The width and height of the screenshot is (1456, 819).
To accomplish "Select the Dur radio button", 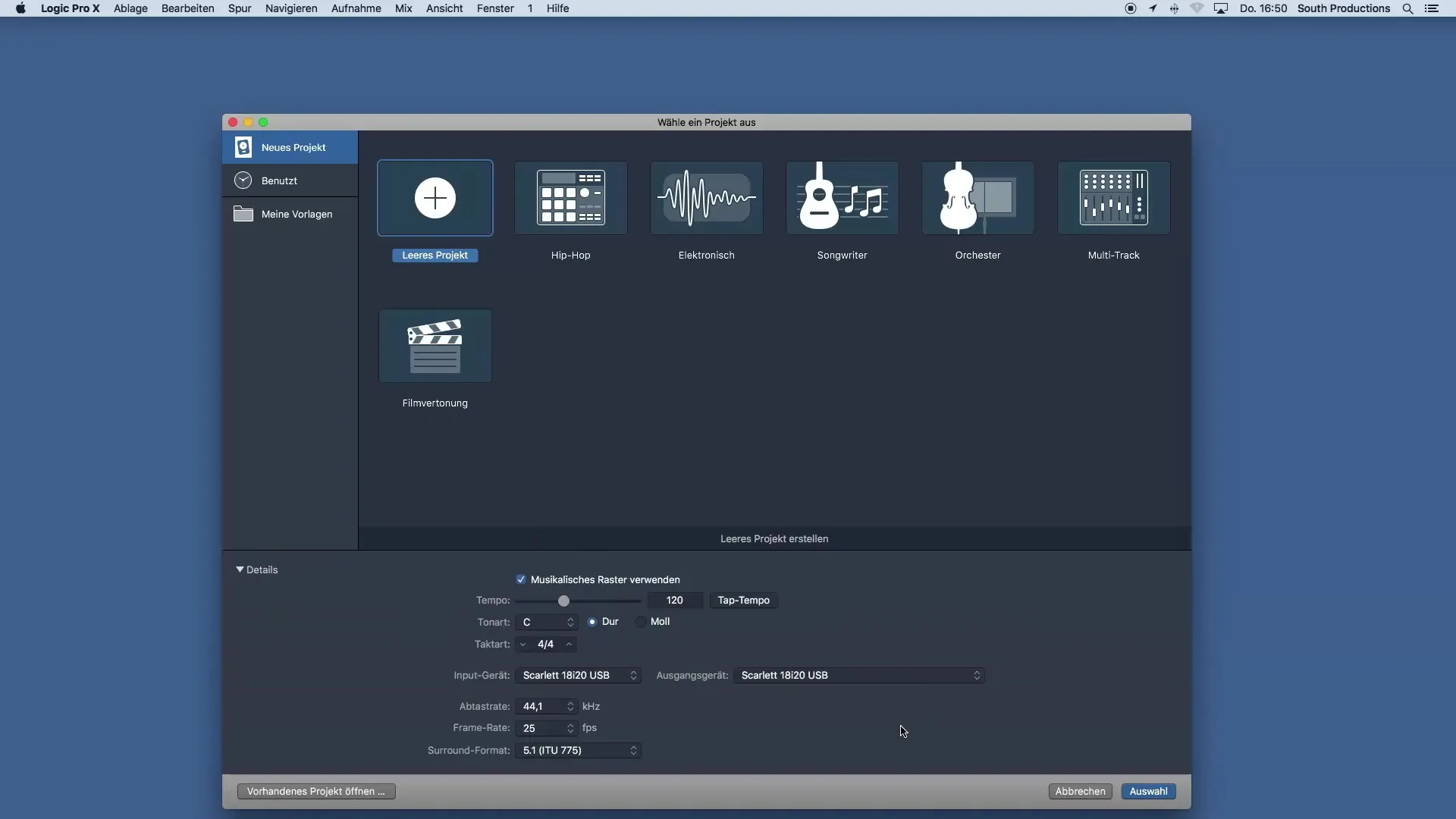I will 592,622.
